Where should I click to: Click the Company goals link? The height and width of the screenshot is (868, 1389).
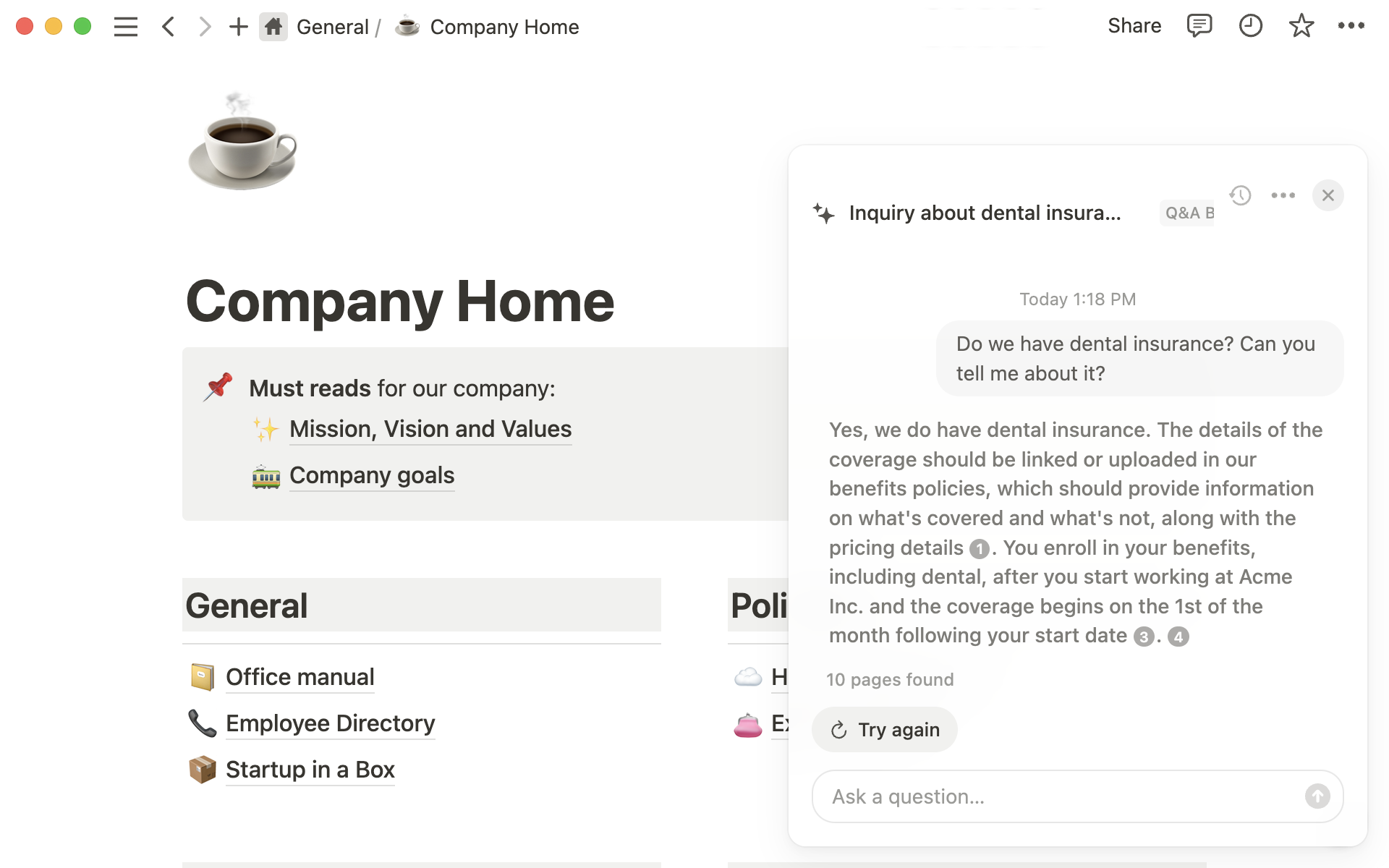[371, 475]
